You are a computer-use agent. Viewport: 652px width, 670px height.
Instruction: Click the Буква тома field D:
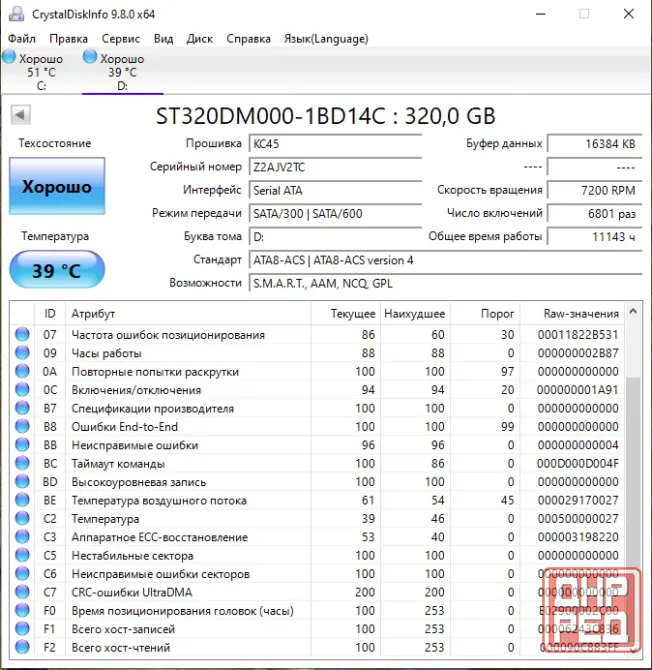tap(335, 236)
